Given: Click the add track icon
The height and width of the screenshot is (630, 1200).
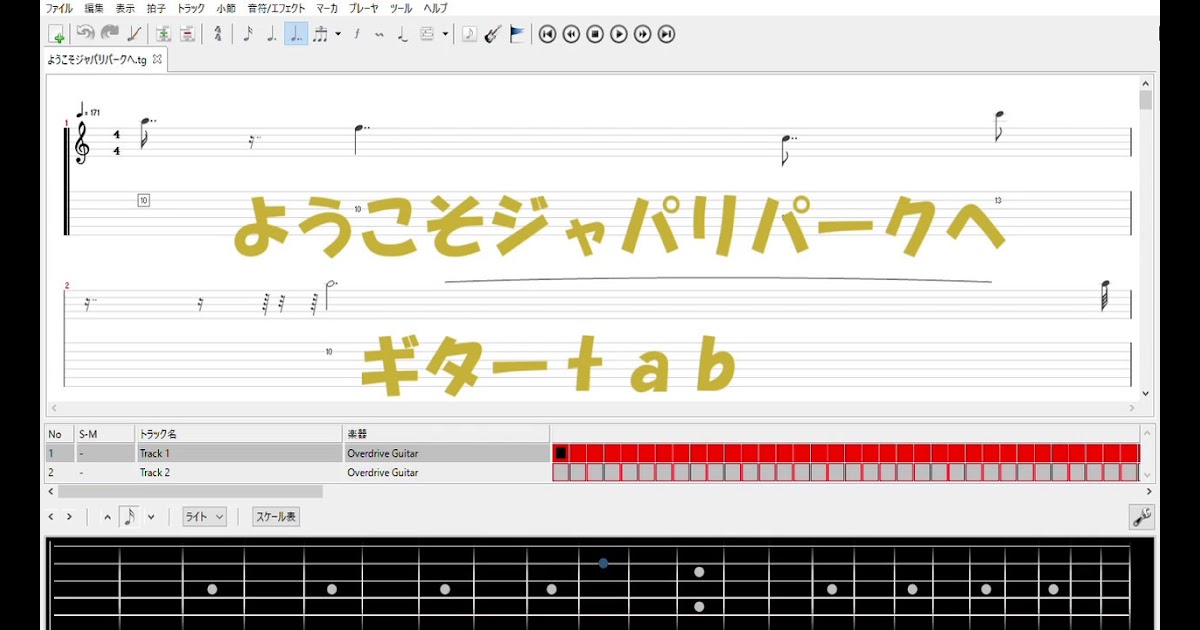Looking at the screenshot, I should pyautogui.click(x=163, y=34).
